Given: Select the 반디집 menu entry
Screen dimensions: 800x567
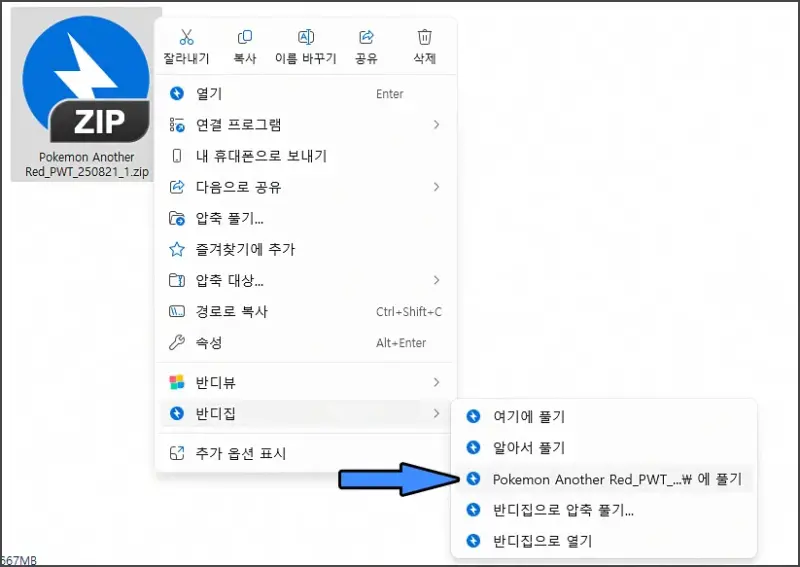Looking at the screenshot, I should coord(306,413).
